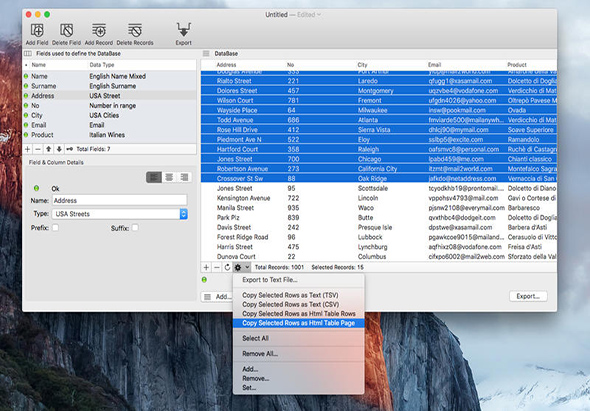The height and width of the screenshot is (411, 590).
Task: Click the minus icon below the records table
Action: (217, 268)
